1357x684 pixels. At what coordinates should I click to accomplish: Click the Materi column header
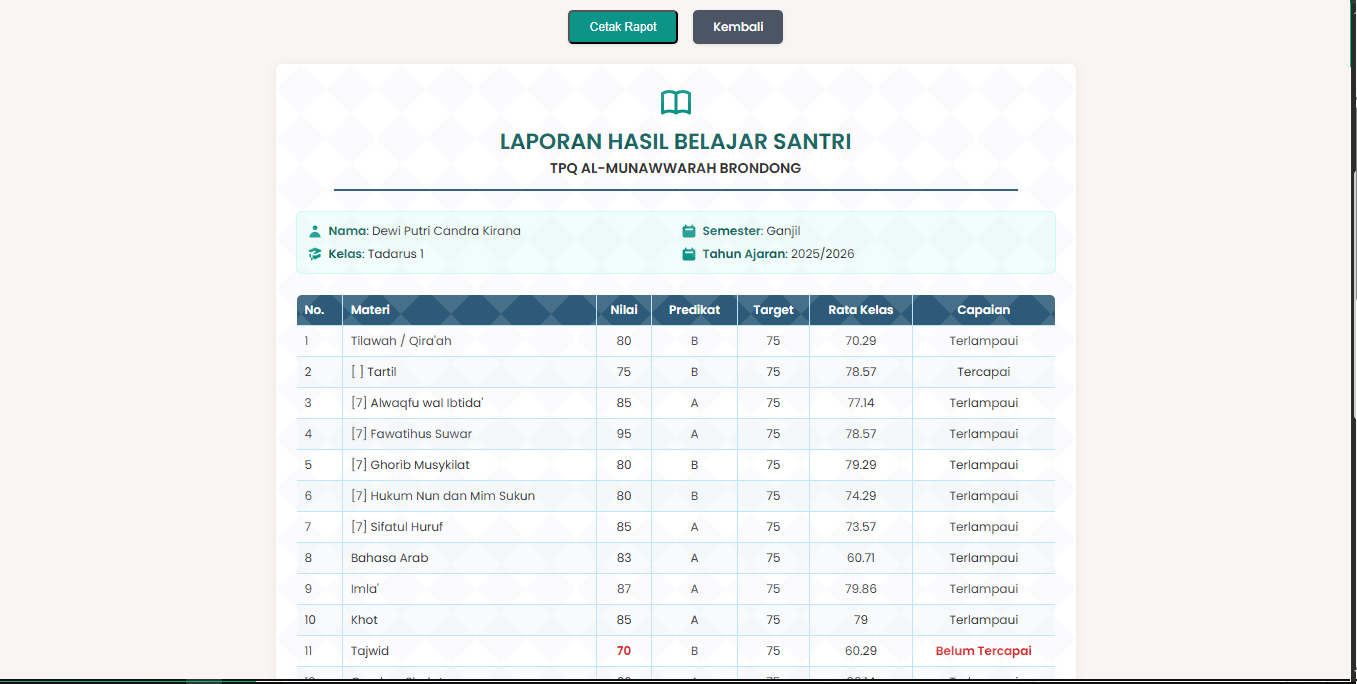click(370, 310)
